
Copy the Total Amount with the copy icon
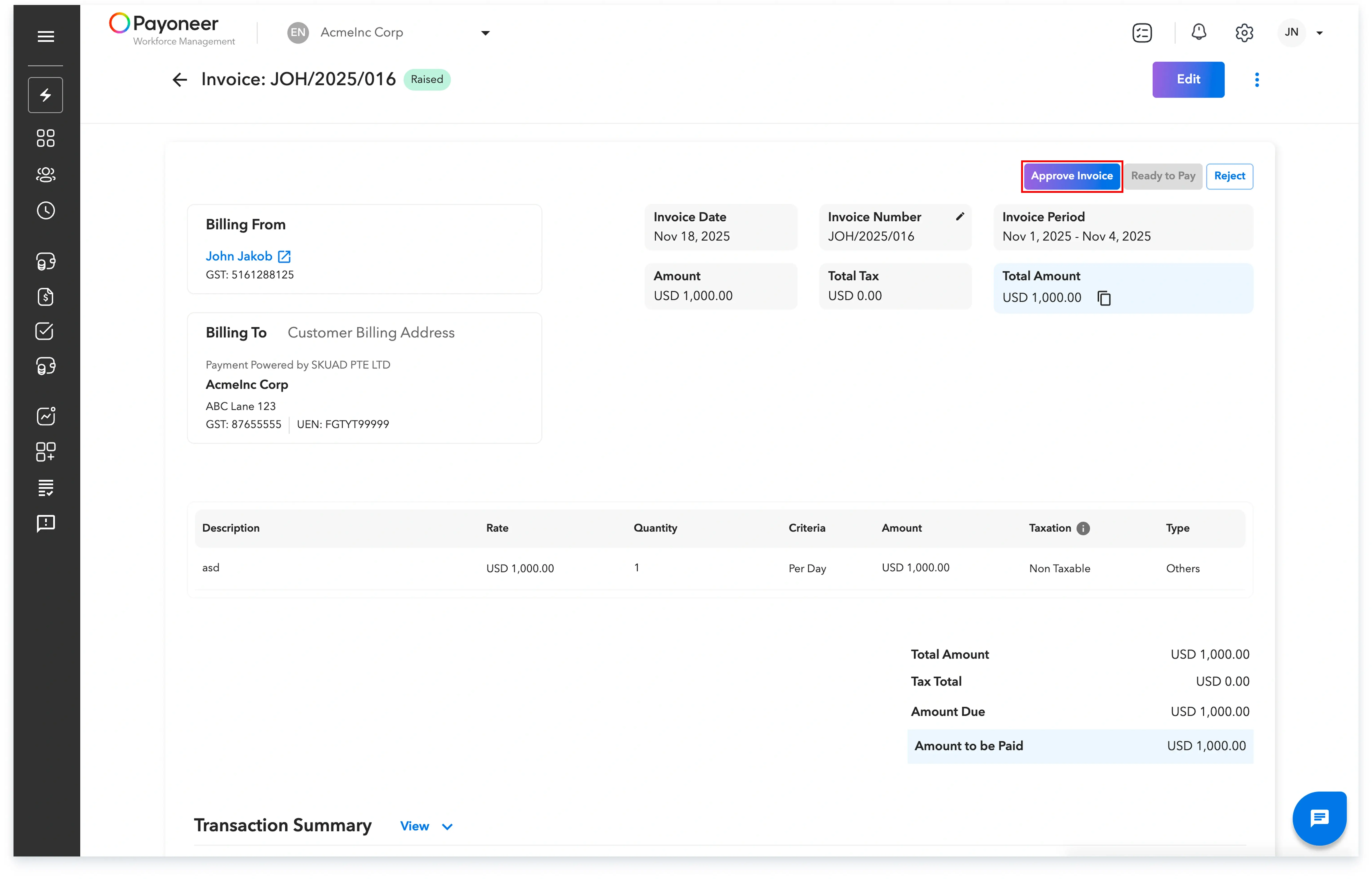1104,298
